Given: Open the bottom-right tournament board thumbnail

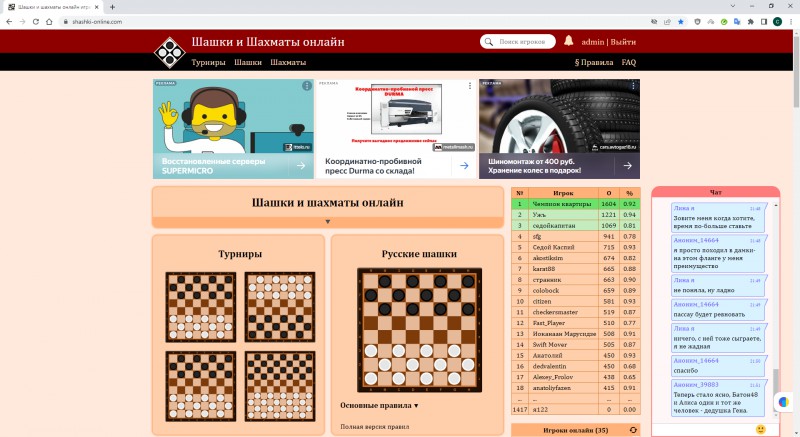Looking at the screenshot, I should (x=280, y=387).
